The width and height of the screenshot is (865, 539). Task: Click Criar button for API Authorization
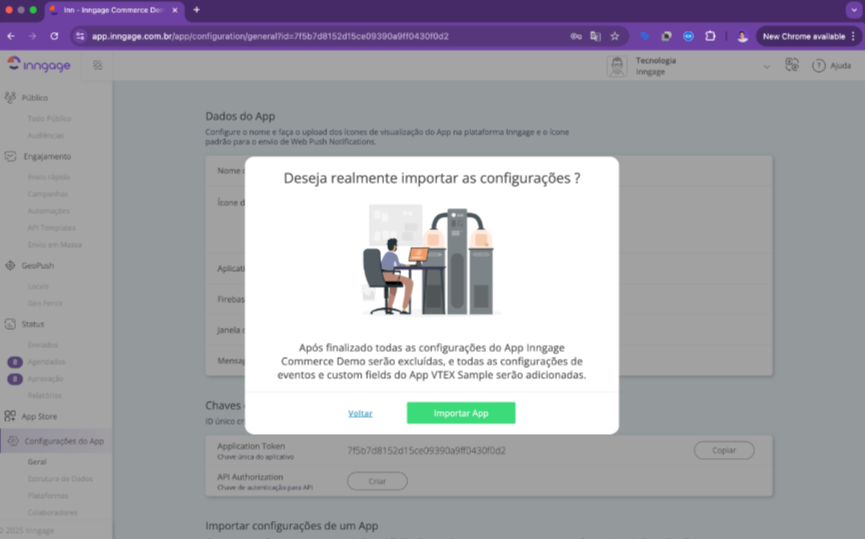(x=377, y=481)
